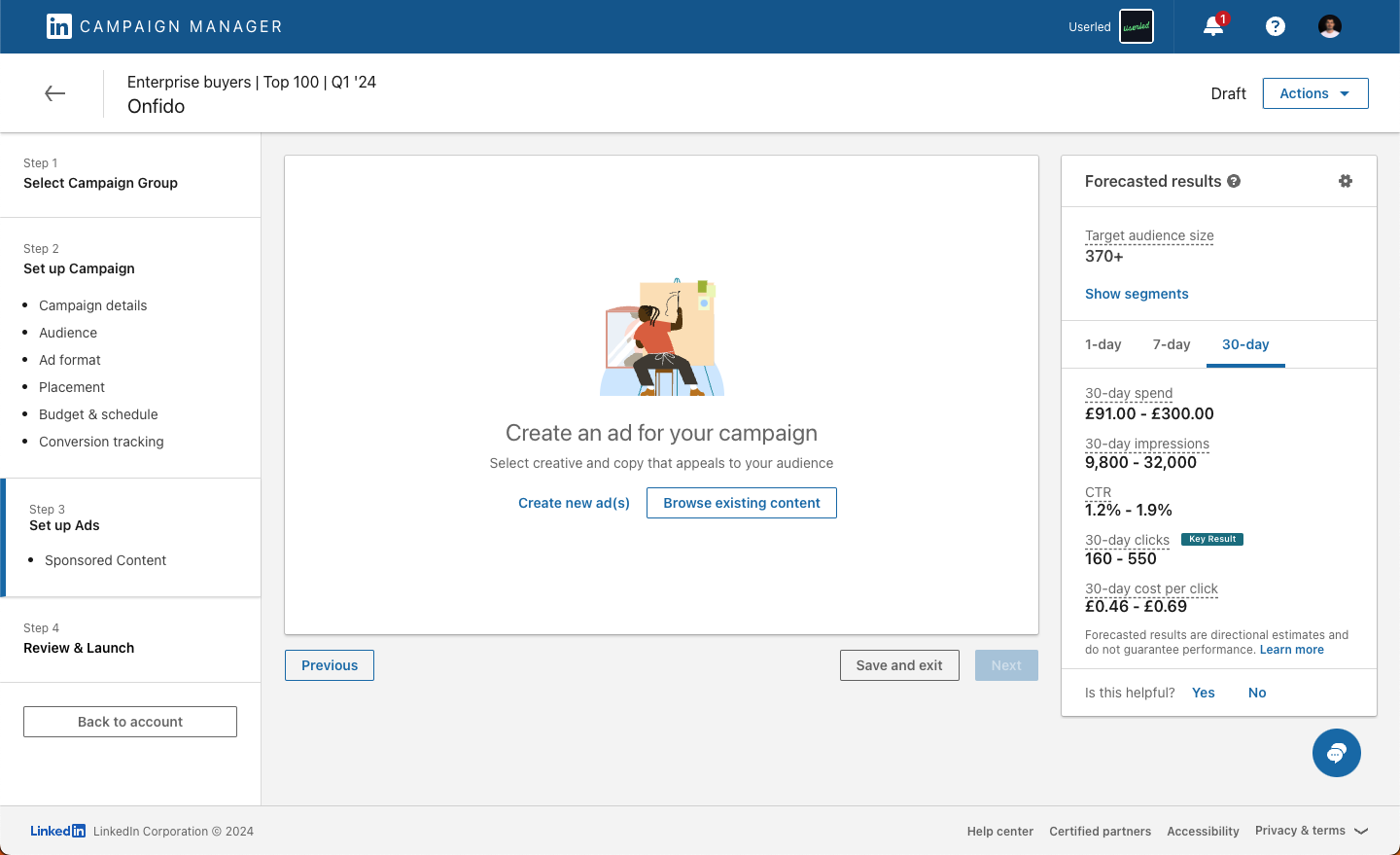Image resolution: width=1400 pixels, height=855 pixels.
Task: Answer Yes to Is this helpful
Action: (1204, 693)
